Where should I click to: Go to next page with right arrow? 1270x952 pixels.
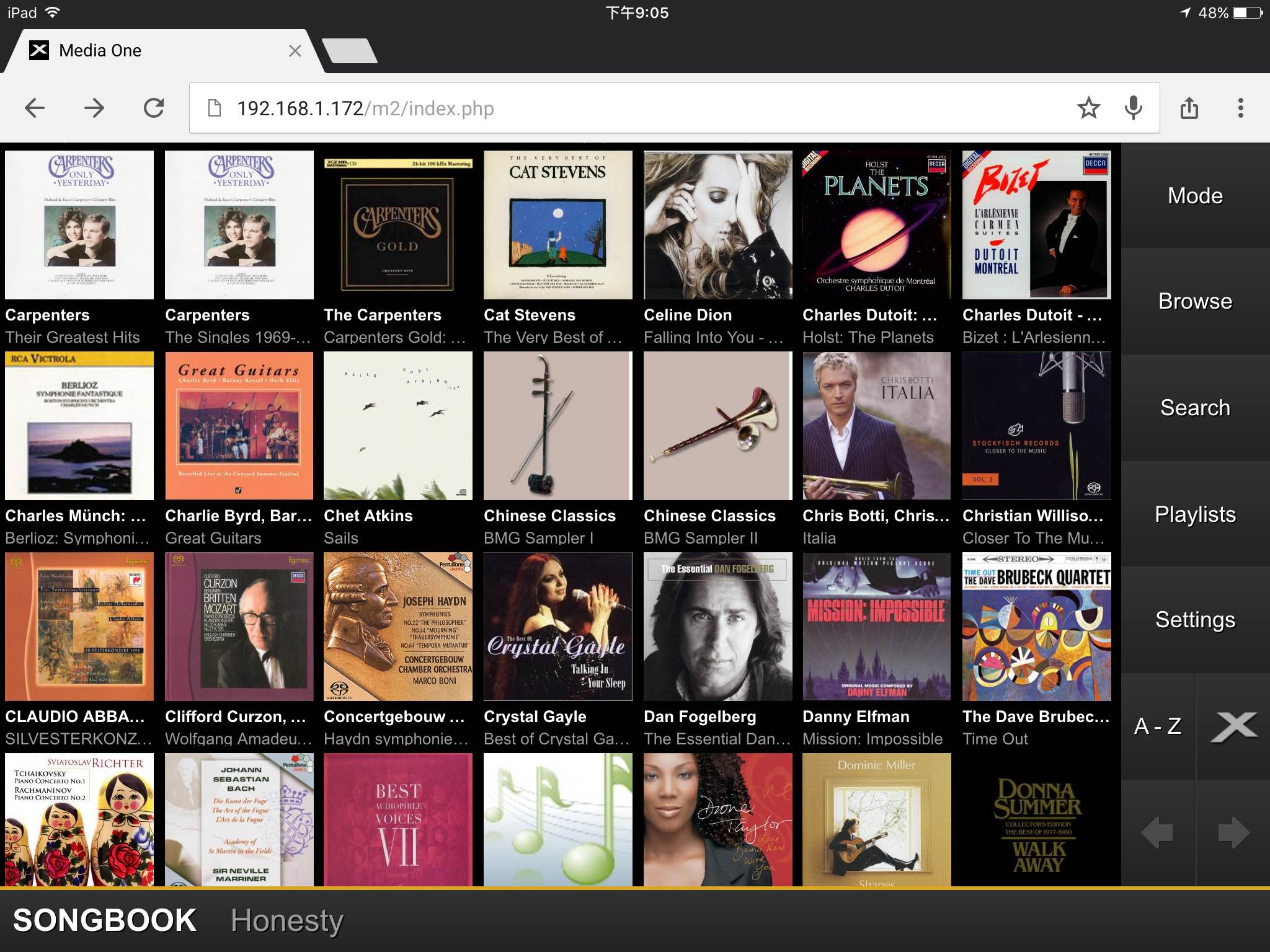click(x=1233, y=832)
